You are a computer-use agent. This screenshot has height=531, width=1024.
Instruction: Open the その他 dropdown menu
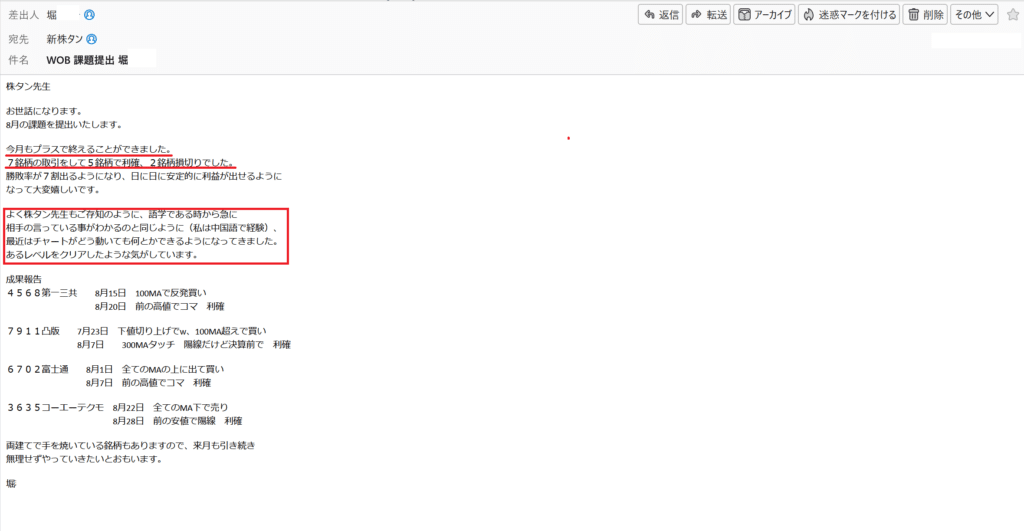tap(974, 15)
